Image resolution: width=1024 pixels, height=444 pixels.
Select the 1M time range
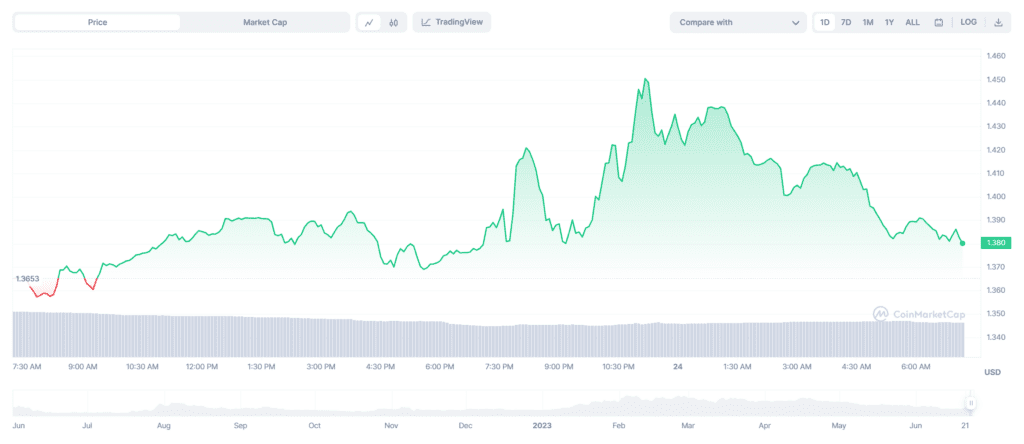click(868, 22)
